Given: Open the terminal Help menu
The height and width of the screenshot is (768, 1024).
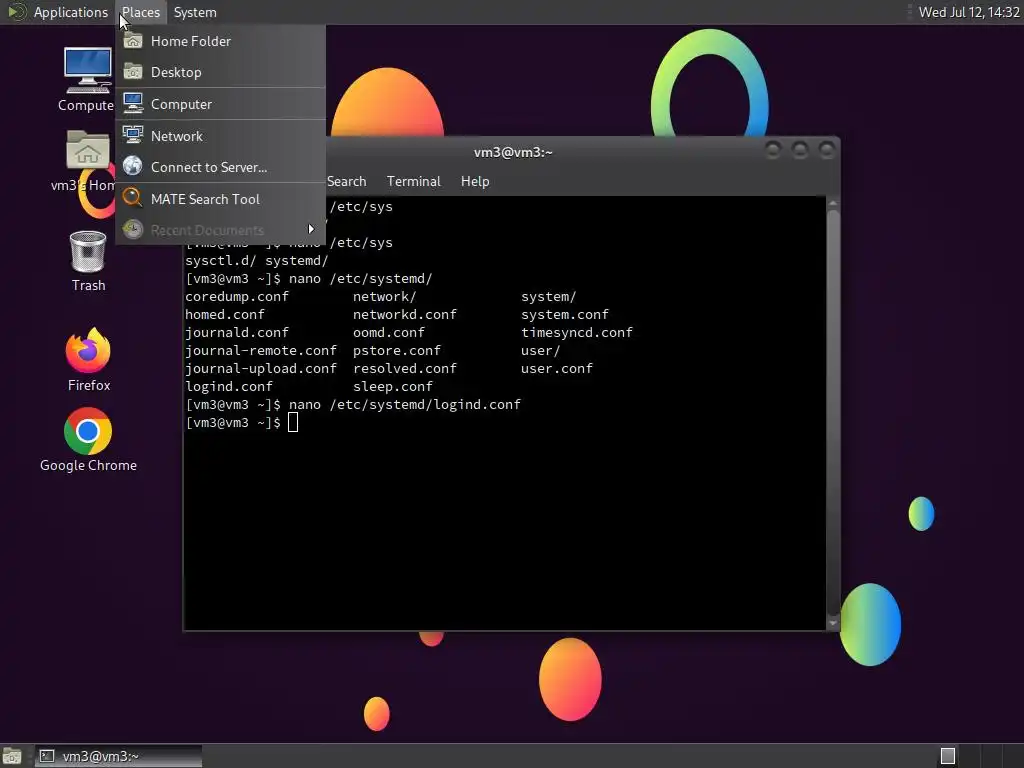Looking at the screenshot, I should [475, 182].
